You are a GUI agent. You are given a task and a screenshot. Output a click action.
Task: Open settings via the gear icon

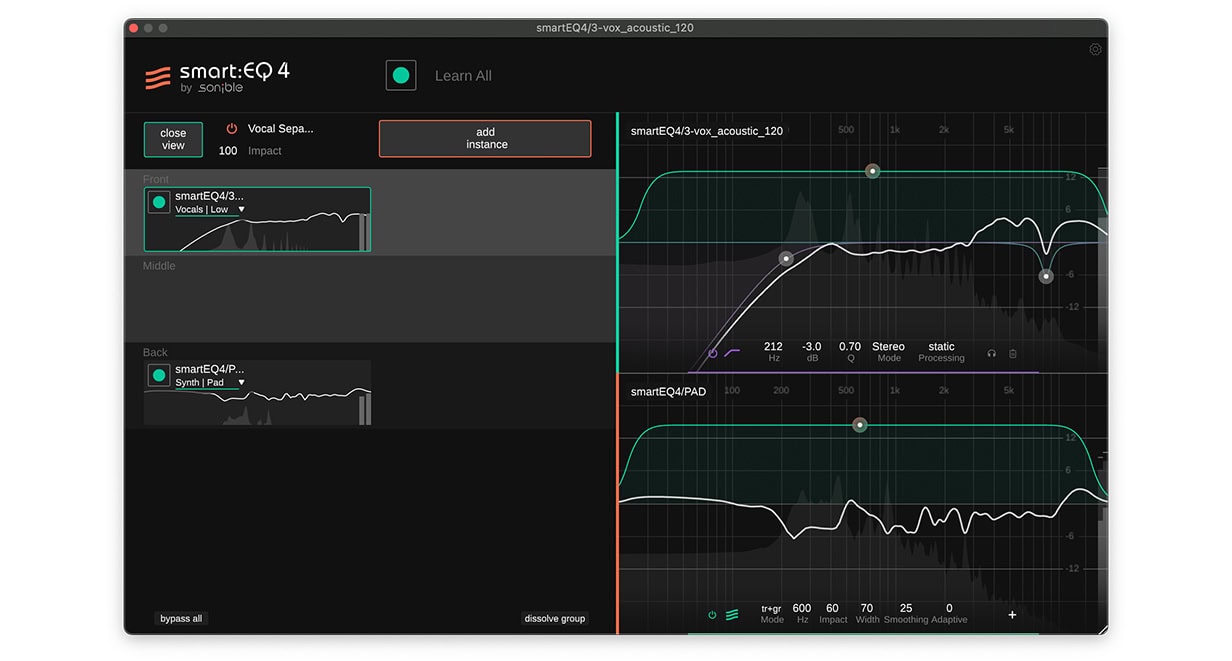(x=1095, y=49)
